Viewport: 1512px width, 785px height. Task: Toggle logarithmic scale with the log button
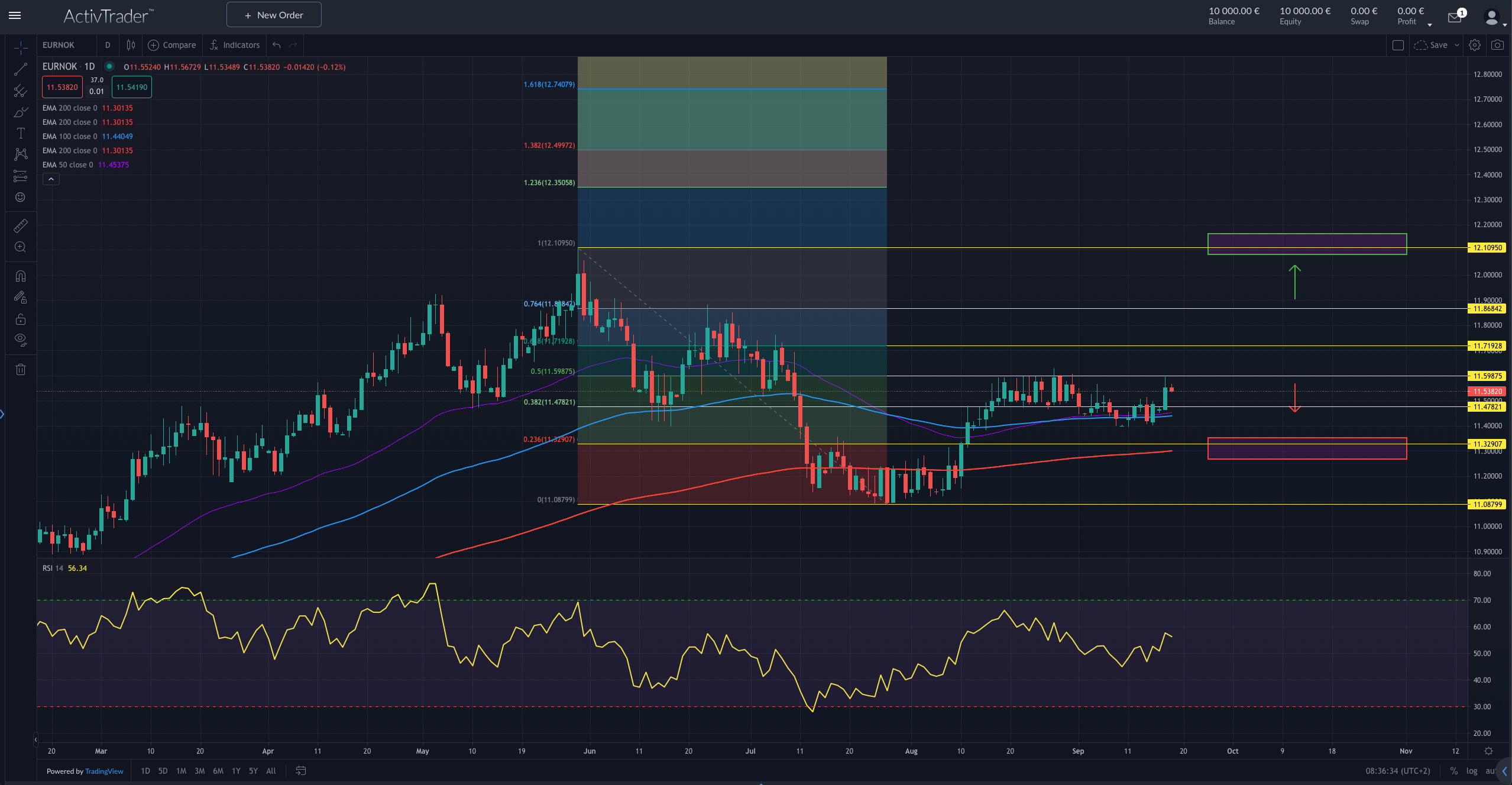[x=1471, y=771]
